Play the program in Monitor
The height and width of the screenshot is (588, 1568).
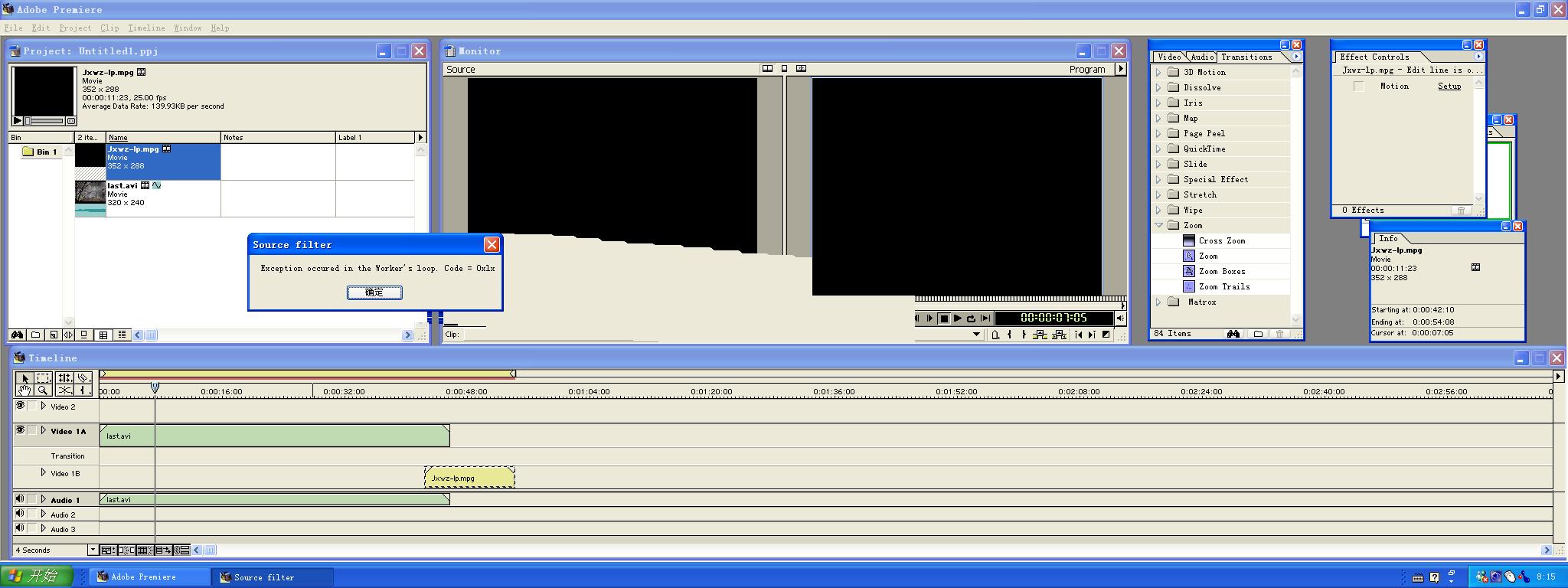click(958, 318)
